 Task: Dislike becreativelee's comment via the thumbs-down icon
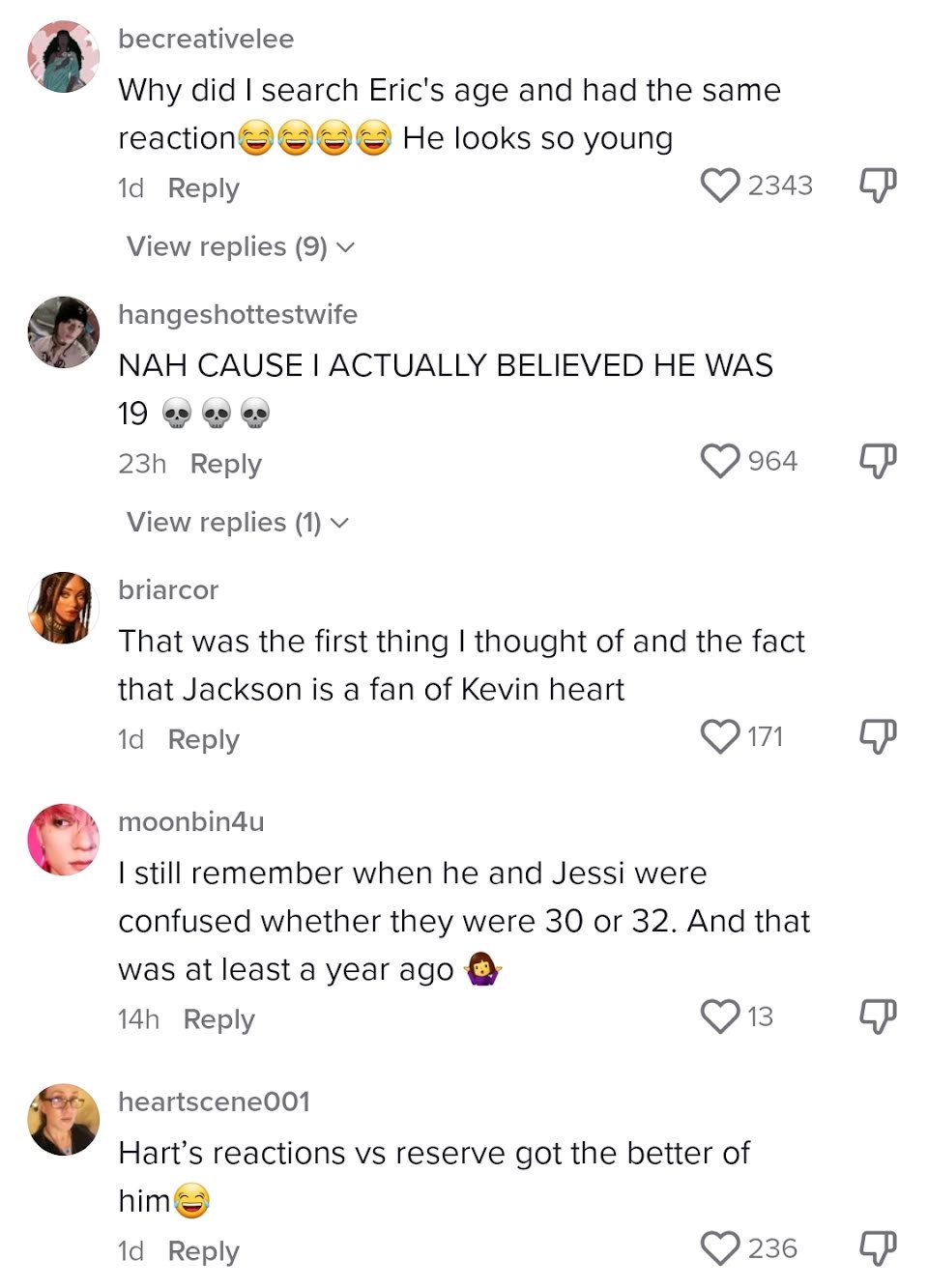pyautogui.click(x=878, y=186)
